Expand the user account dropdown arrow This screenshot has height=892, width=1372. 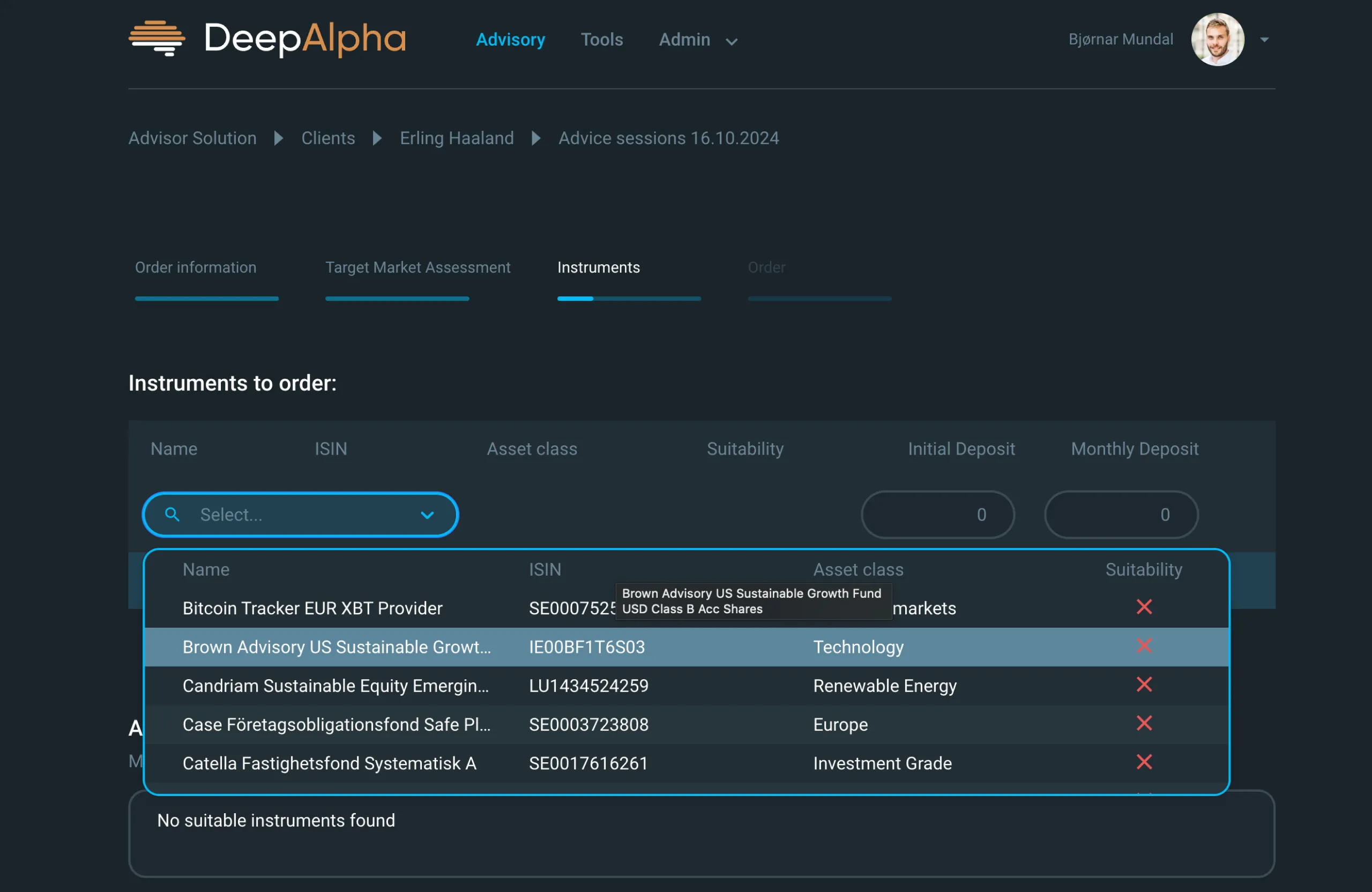coord(1264,40)
